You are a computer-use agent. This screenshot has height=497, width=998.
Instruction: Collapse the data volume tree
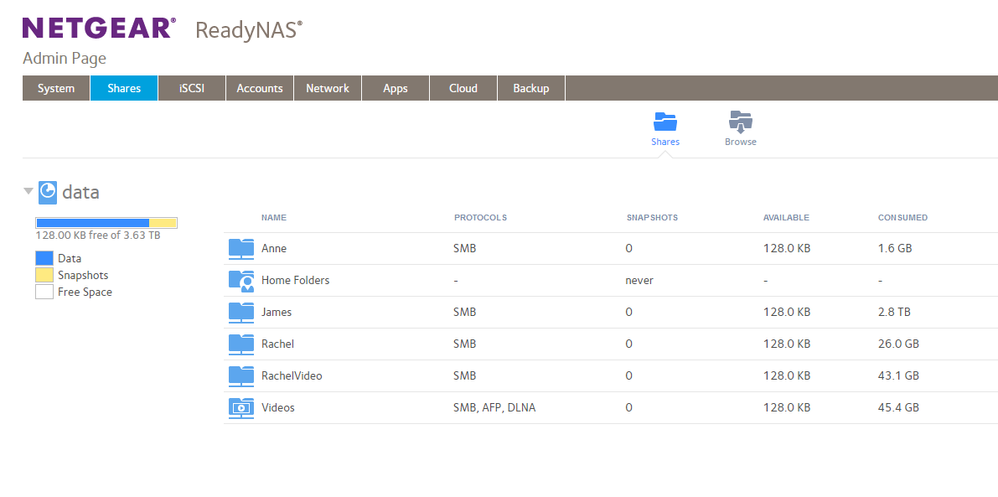(x=29, y=192)
